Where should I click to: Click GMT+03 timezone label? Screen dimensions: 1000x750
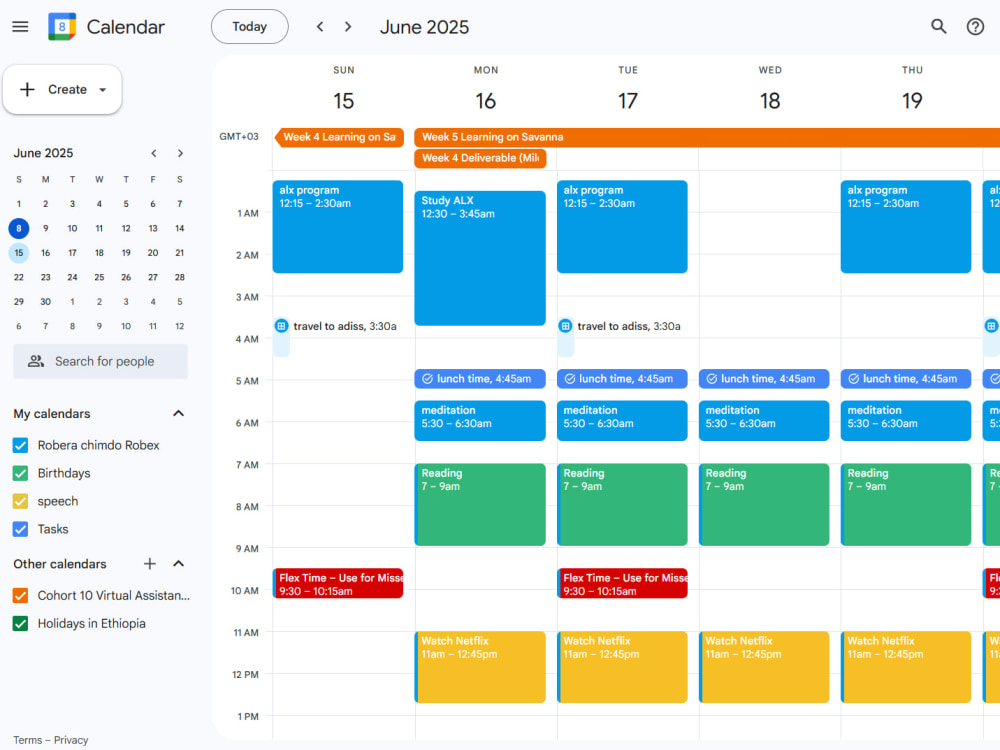point(239,136)
